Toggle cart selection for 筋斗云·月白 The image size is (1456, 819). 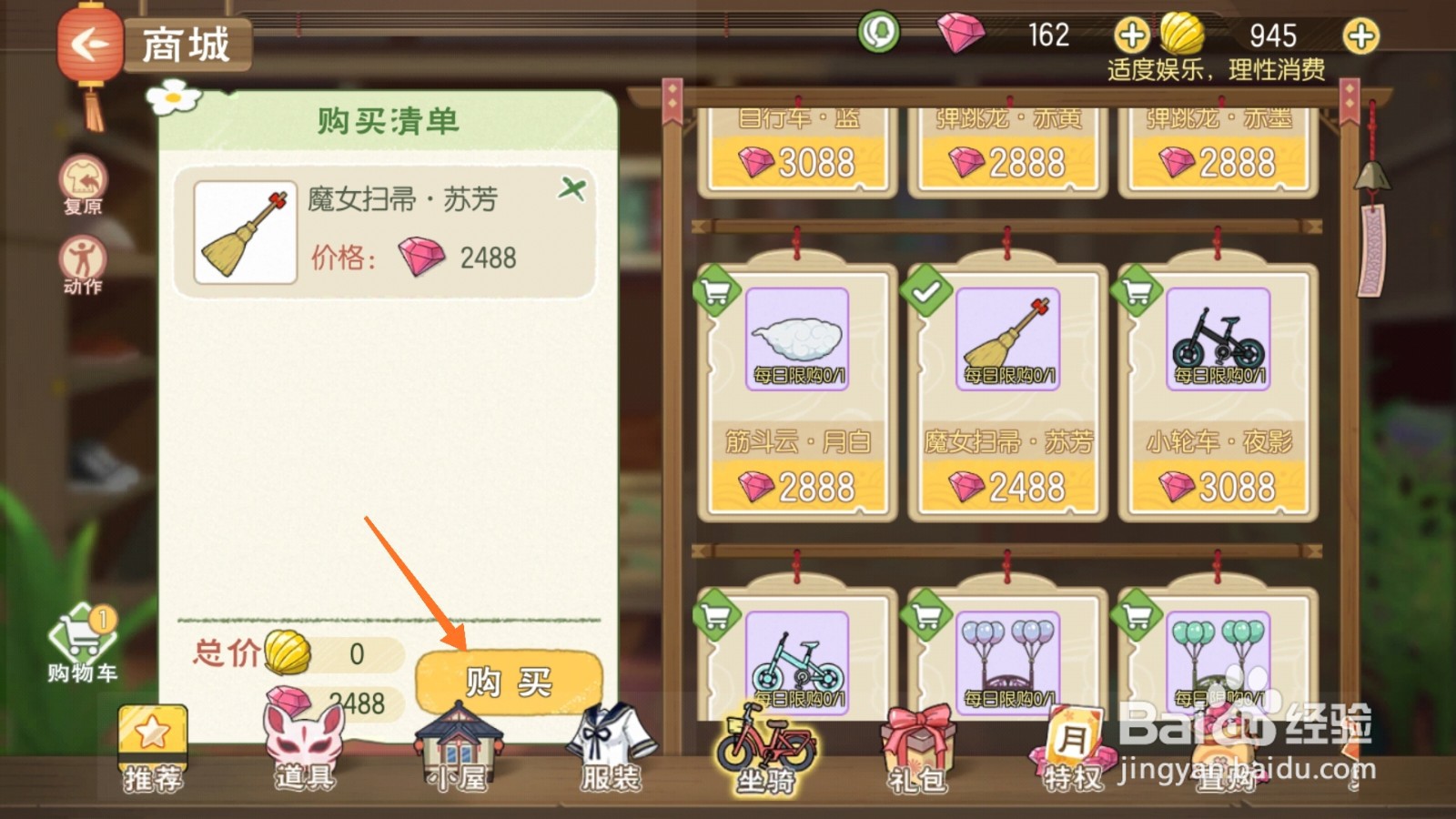716,291
